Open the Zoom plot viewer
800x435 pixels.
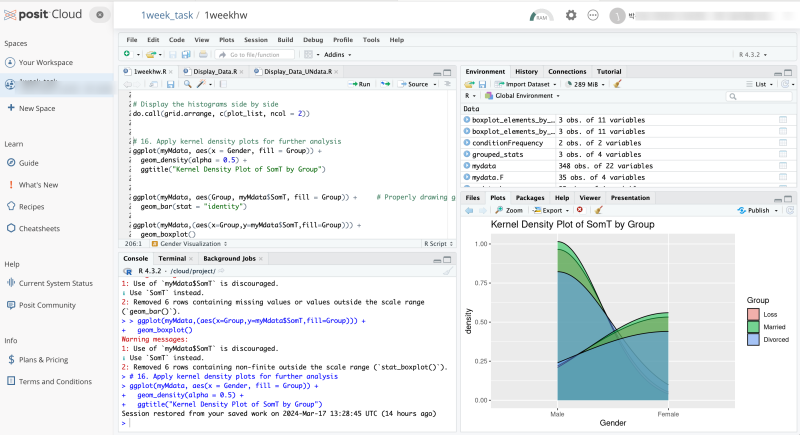509,210
